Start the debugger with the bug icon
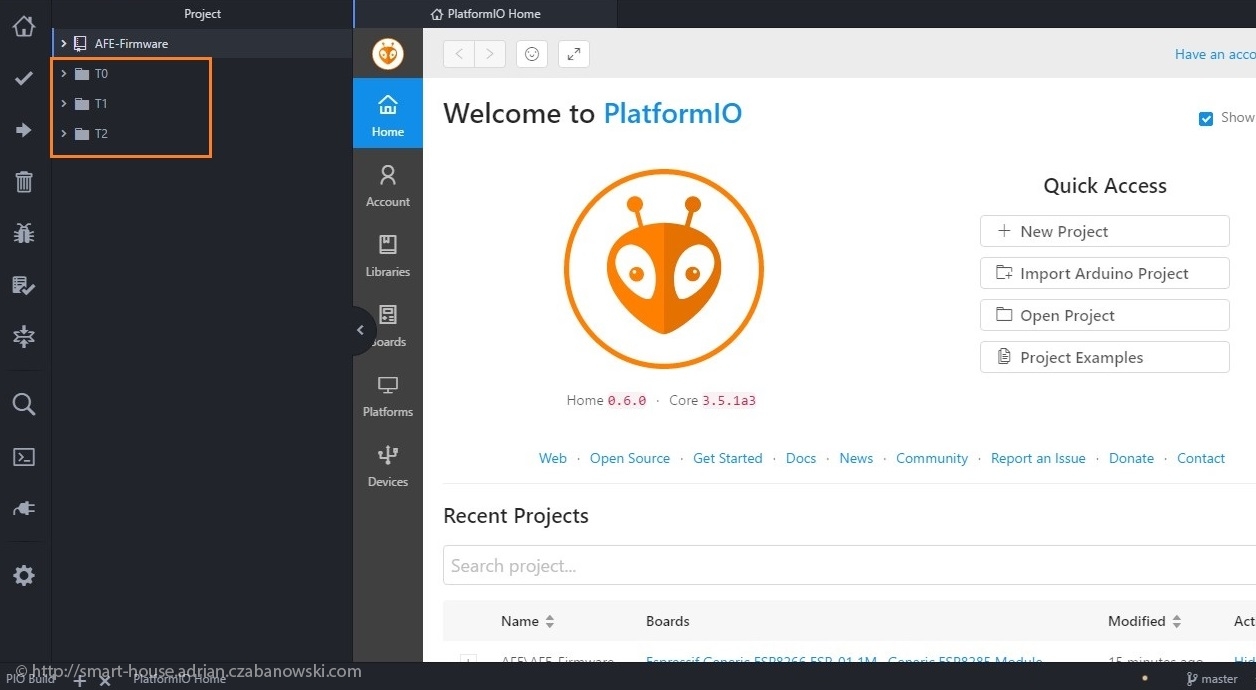The width and height of the screenshot is (1256, 690). point(24,233)
